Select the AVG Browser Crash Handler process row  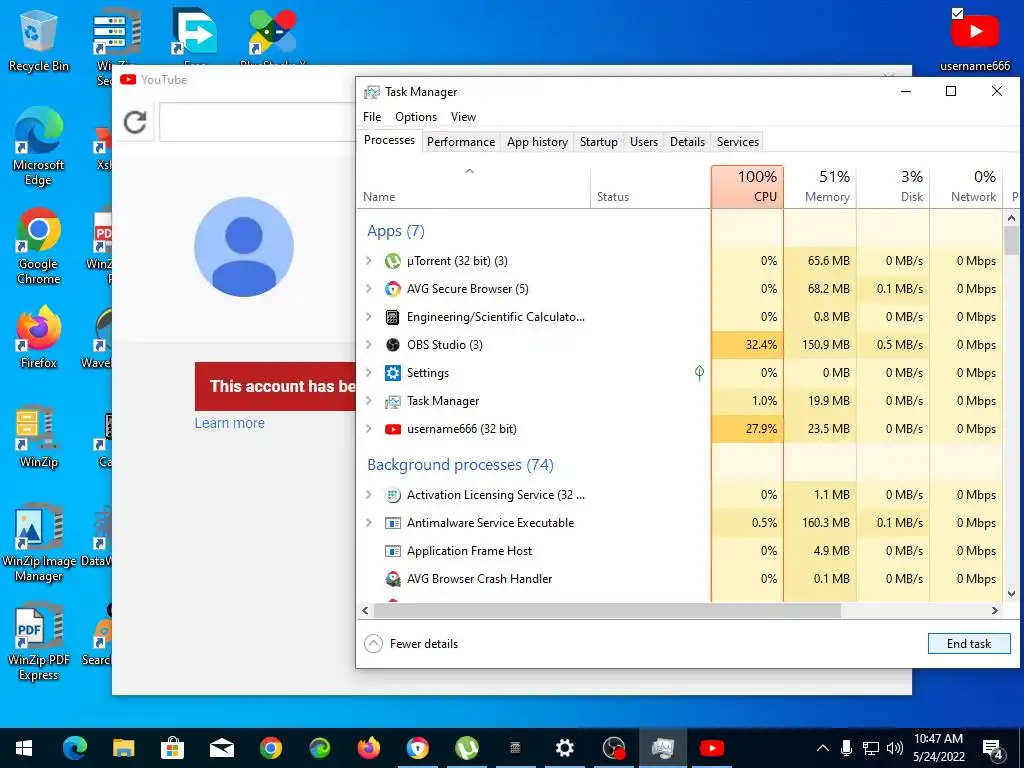tap(679, 579)
